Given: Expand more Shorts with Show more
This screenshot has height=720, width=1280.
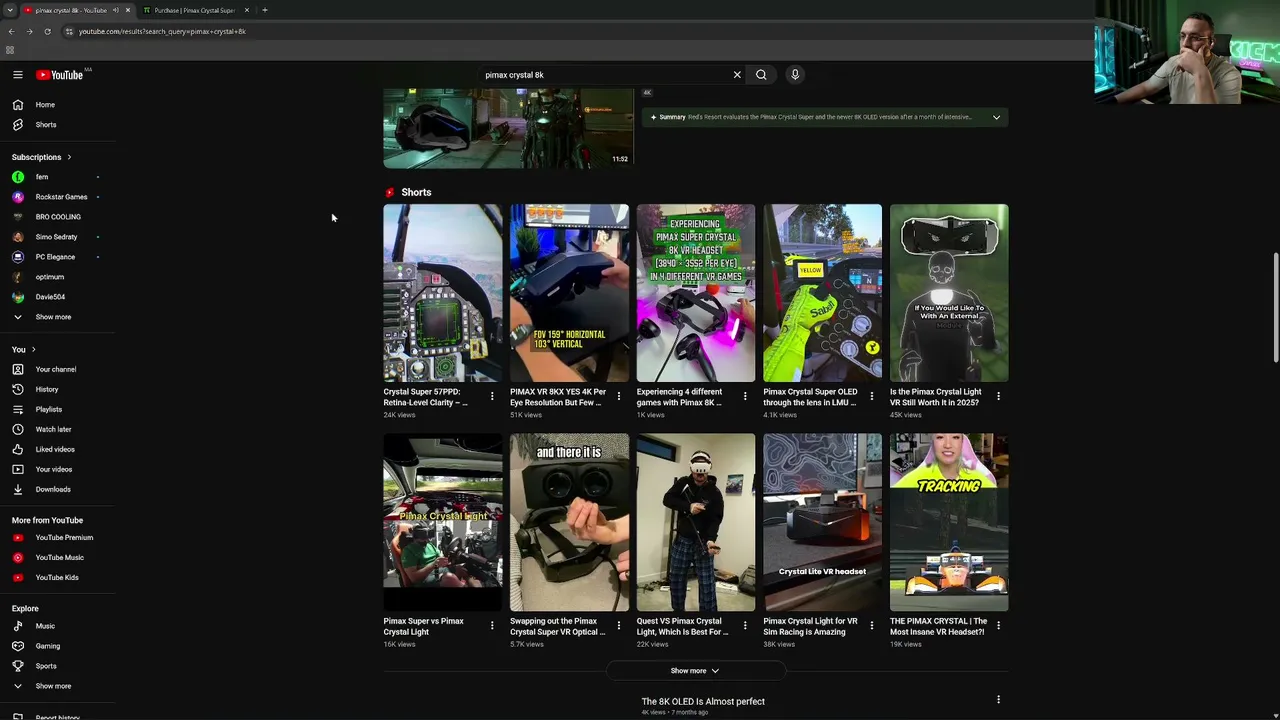Looking at the screenshot, I should click(x=695, y=671).
